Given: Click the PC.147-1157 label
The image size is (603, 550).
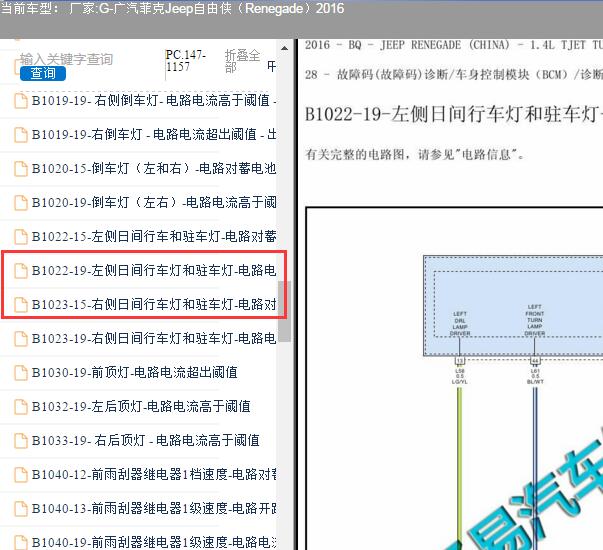Looking at the screenshot, I should (x=186, y=60).
